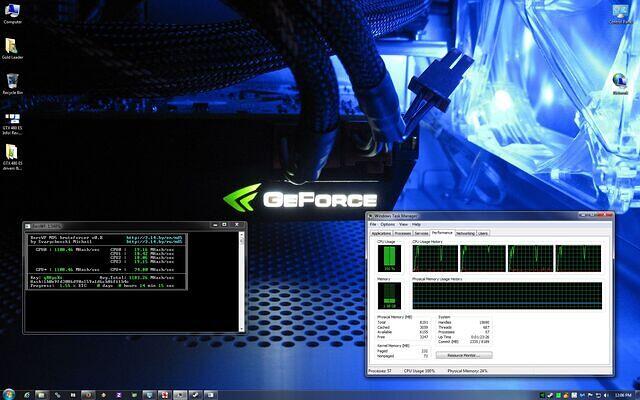The width and height of the screenshot is (640, 400).
Task: Switch to the Users tab
Action: (483, 233)
